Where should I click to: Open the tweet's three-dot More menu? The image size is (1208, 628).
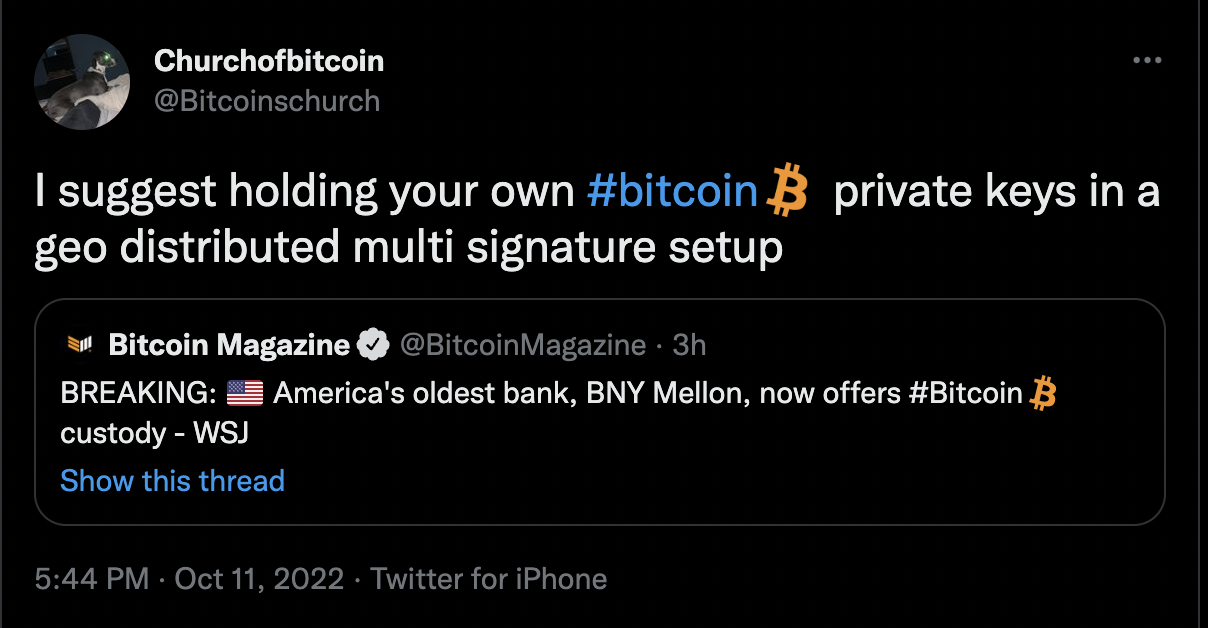click(1147, 61)
